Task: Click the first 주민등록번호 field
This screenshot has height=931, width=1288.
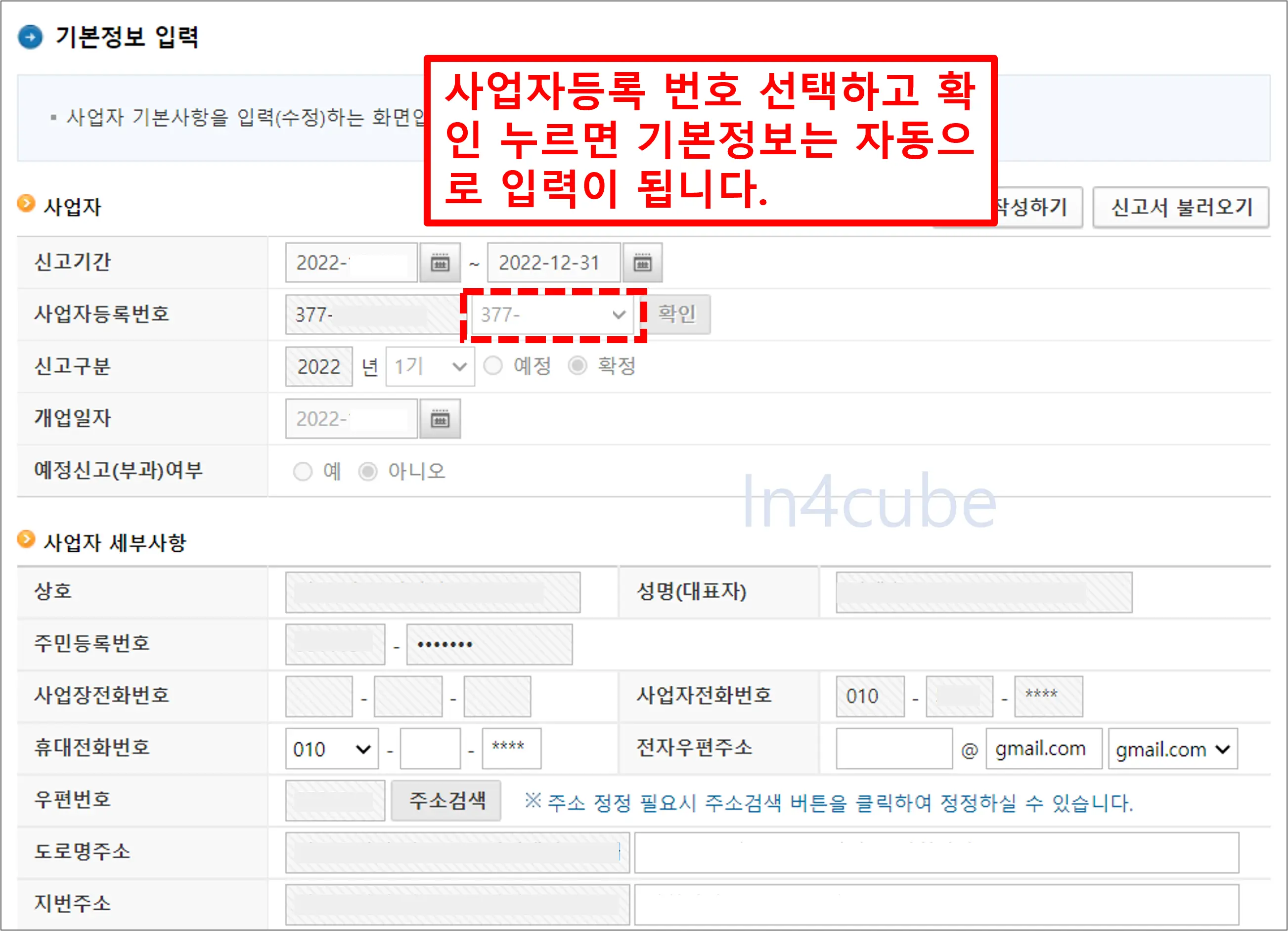Action: [x=335, y=645]
